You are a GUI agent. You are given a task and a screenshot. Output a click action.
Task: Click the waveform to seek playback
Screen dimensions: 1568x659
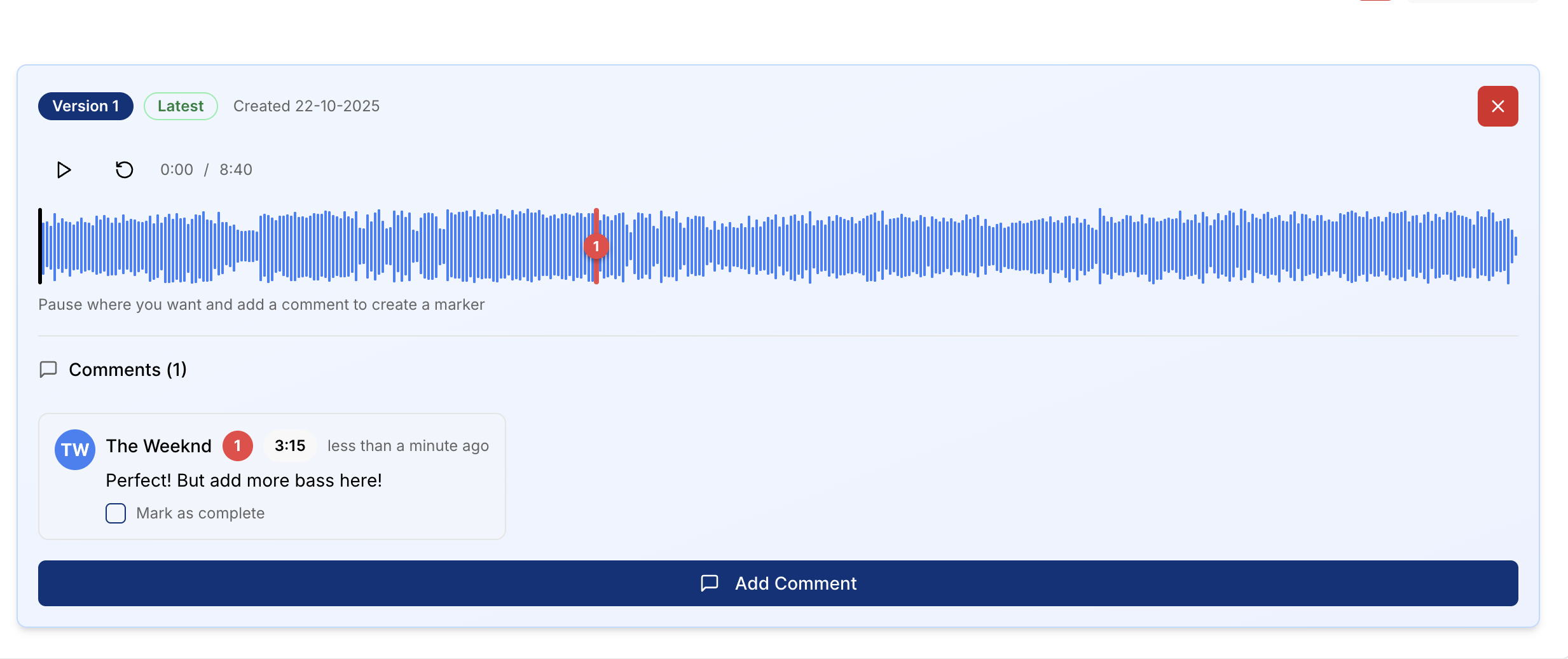click(954, 246)
